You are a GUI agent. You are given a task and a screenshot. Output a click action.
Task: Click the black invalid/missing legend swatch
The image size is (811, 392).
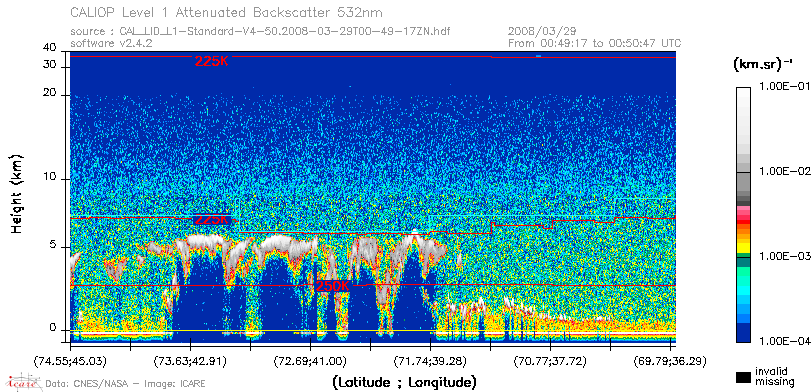(742, 378)
